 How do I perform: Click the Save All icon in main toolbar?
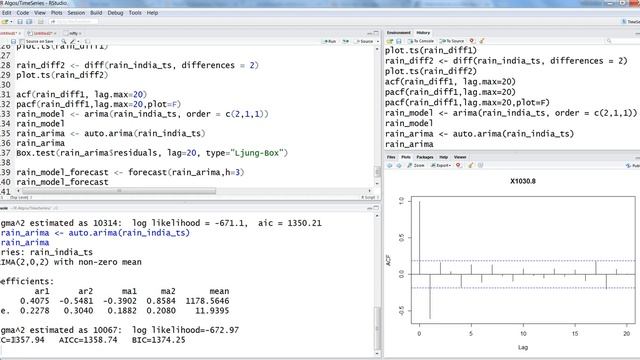coord(29,22)
